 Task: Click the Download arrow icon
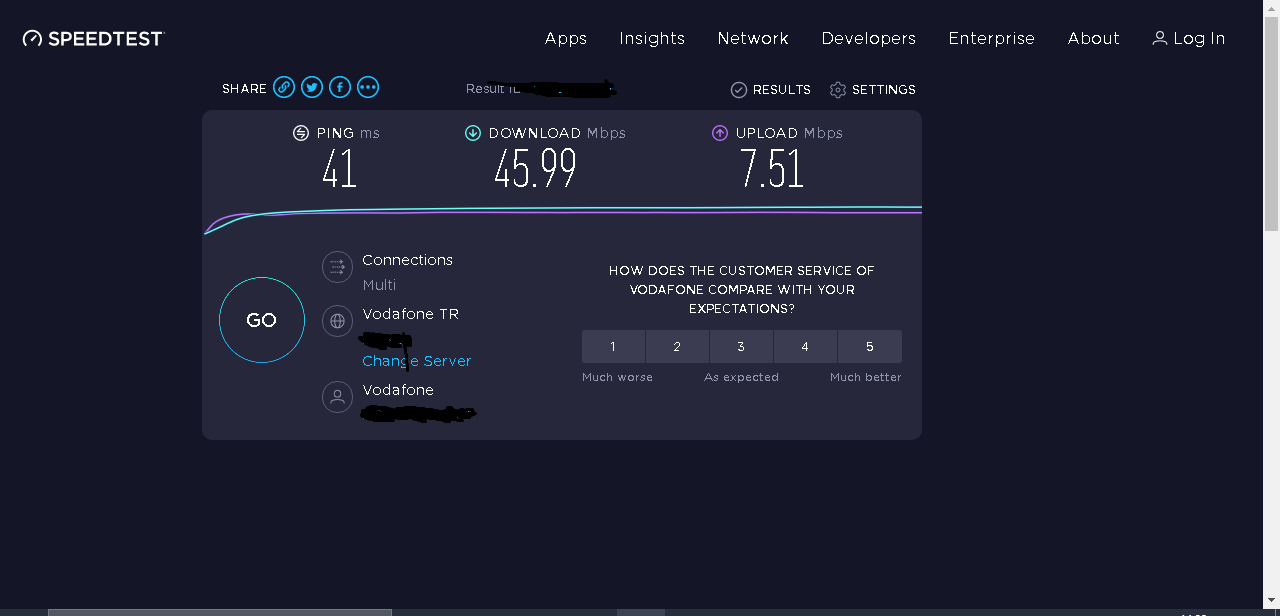473,133
